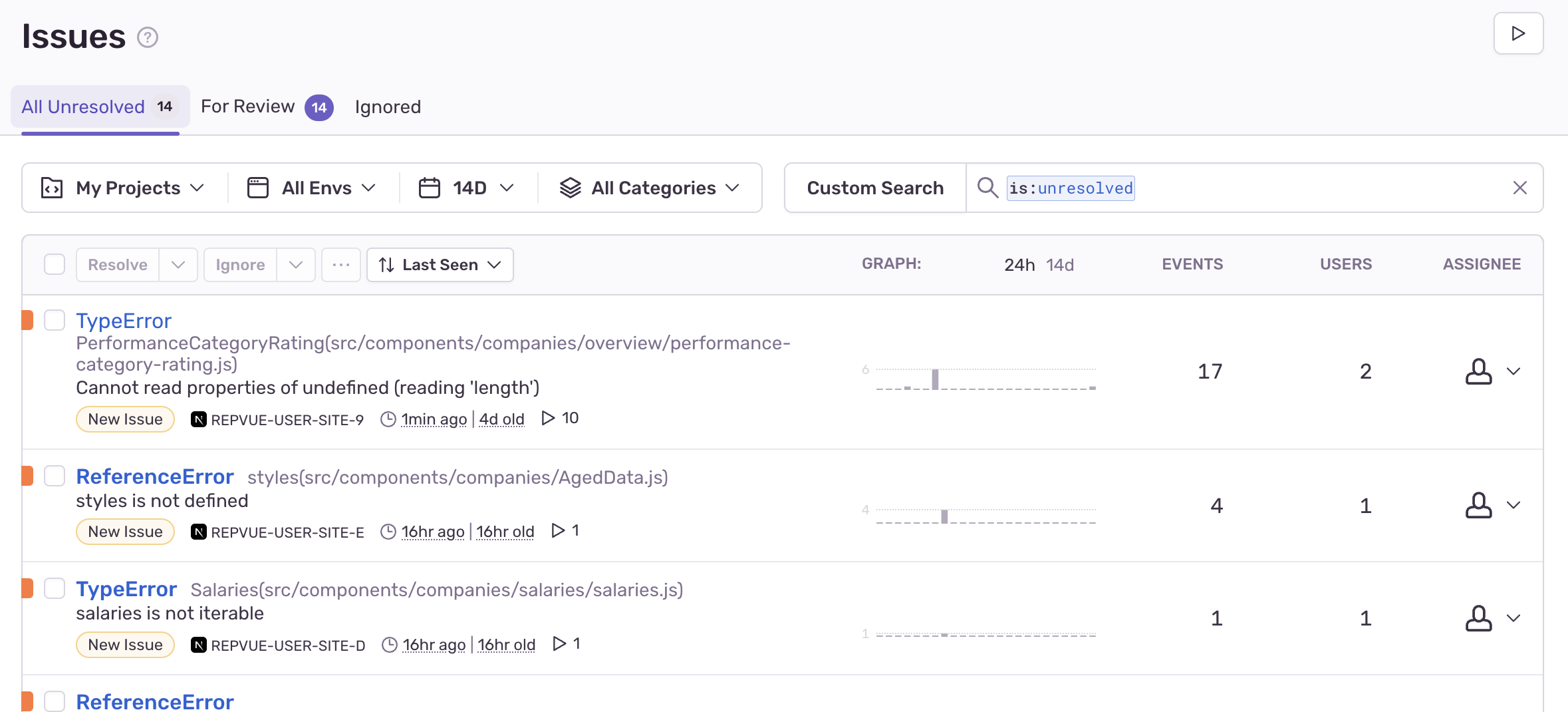1568x712 pixels.
Task: Select the checkbox for the ReferenceError styles issue
Action: pos(54,476)
